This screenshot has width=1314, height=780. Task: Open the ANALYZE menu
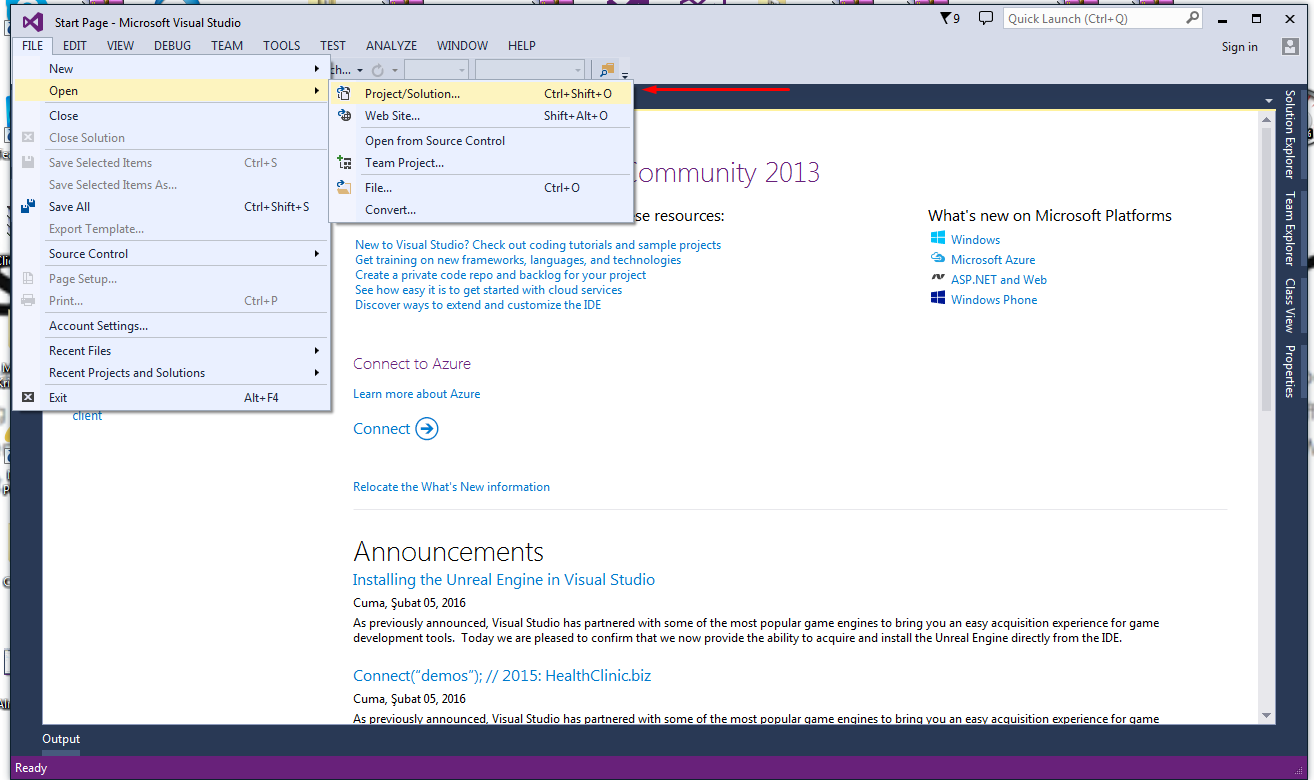click(392, 45)
